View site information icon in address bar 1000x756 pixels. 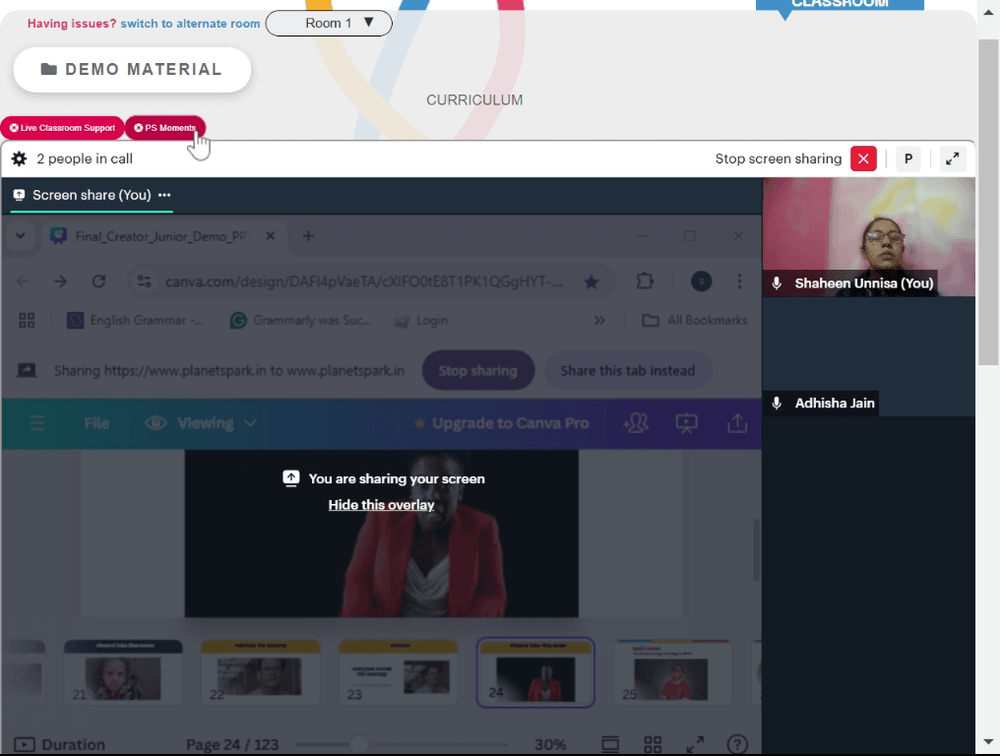[x=145, y=281]
